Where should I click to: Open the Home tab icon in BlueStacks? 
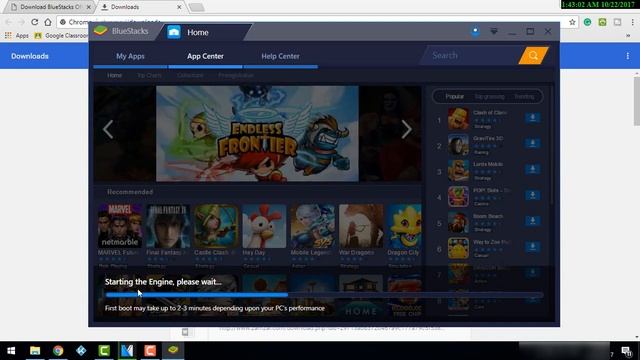[x=174, y=32]
